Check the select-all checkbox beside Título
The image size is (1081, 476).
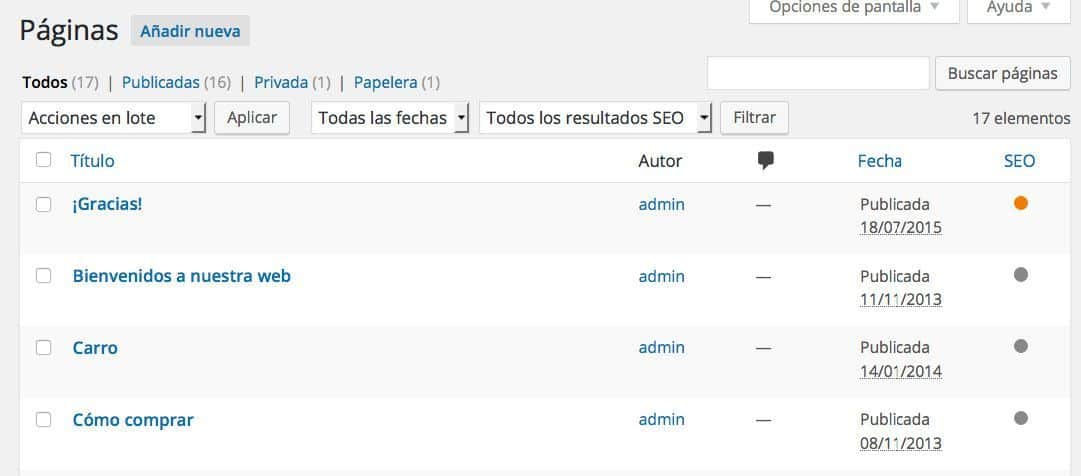[x=43, y=160]
